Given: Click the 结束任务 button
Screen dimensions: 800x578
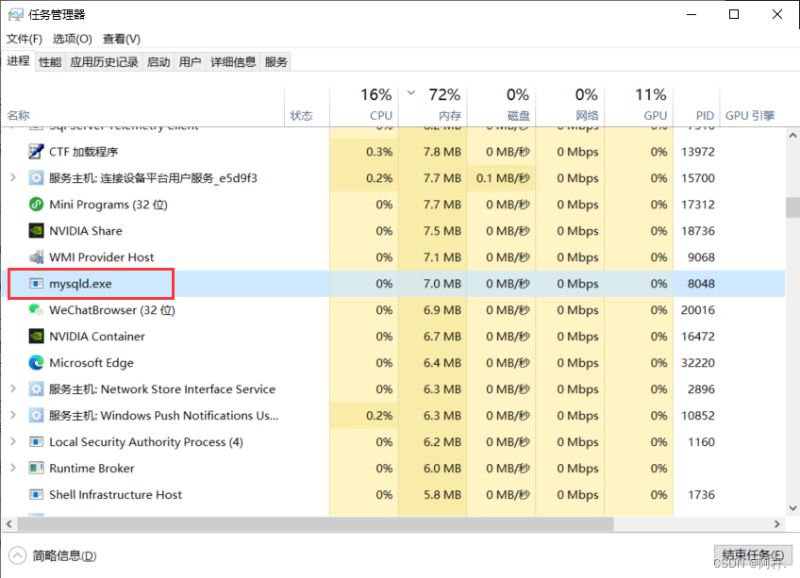Looking at the screenshot, I should [x=753, y=555].
